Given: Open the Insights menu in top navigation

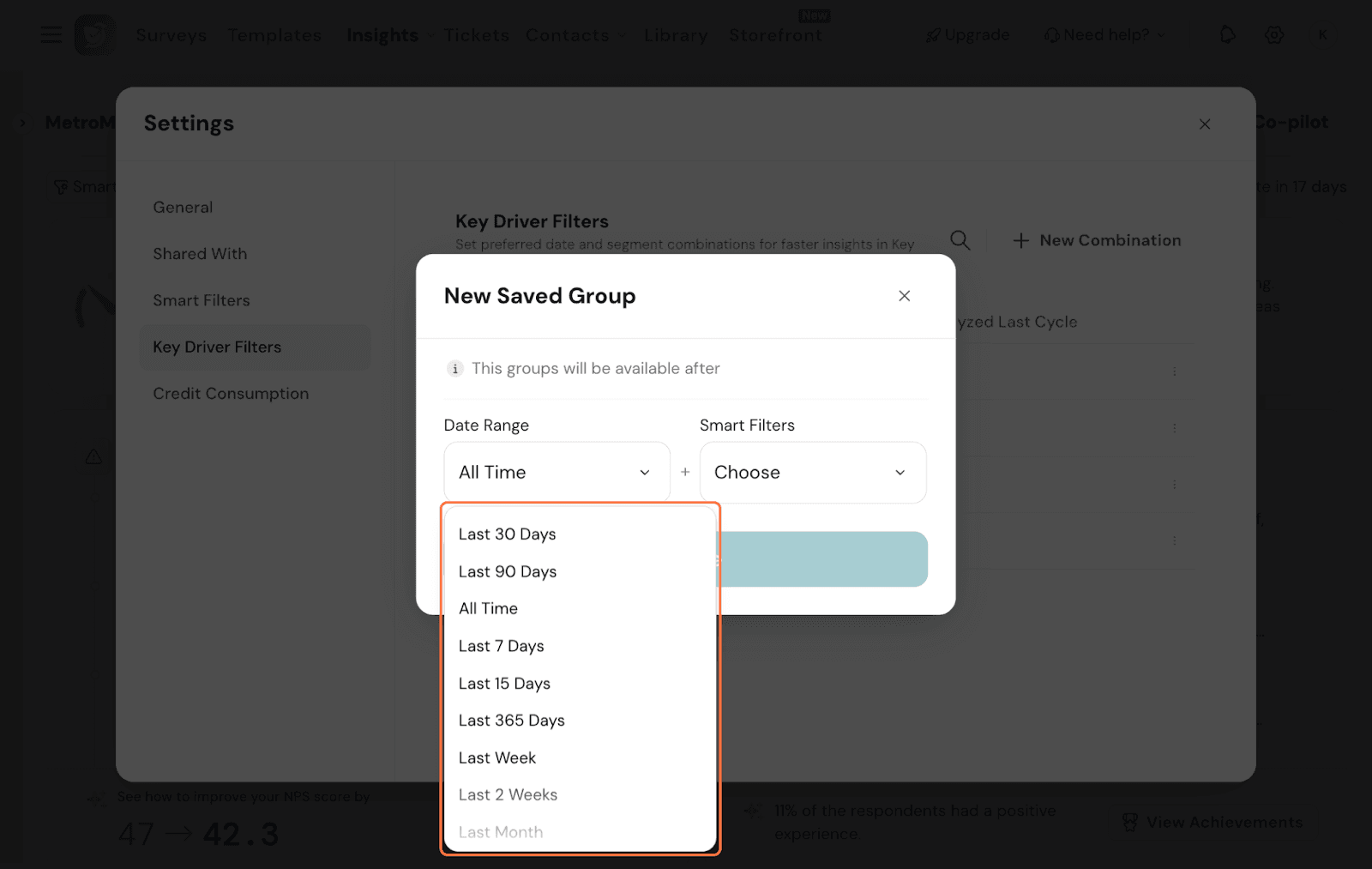Looking at the screenshot, I should coord(382,35).
